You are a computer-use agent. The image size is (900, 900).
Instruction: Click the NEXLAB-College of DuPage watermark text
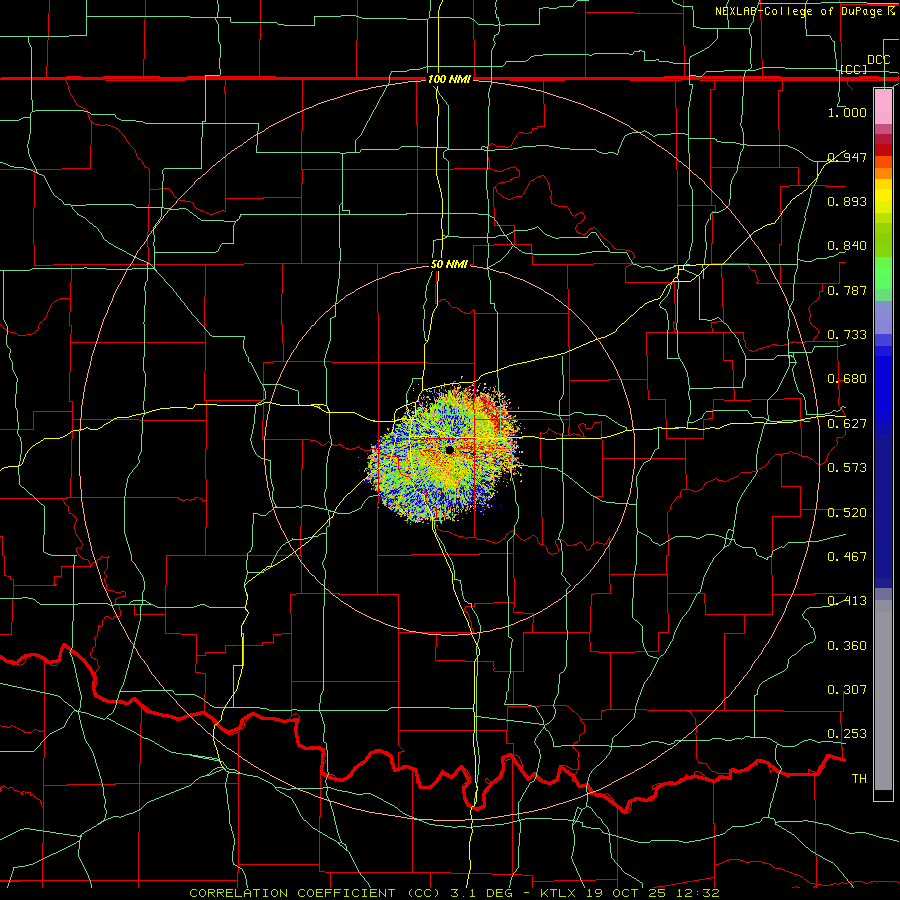click(804, 11)
